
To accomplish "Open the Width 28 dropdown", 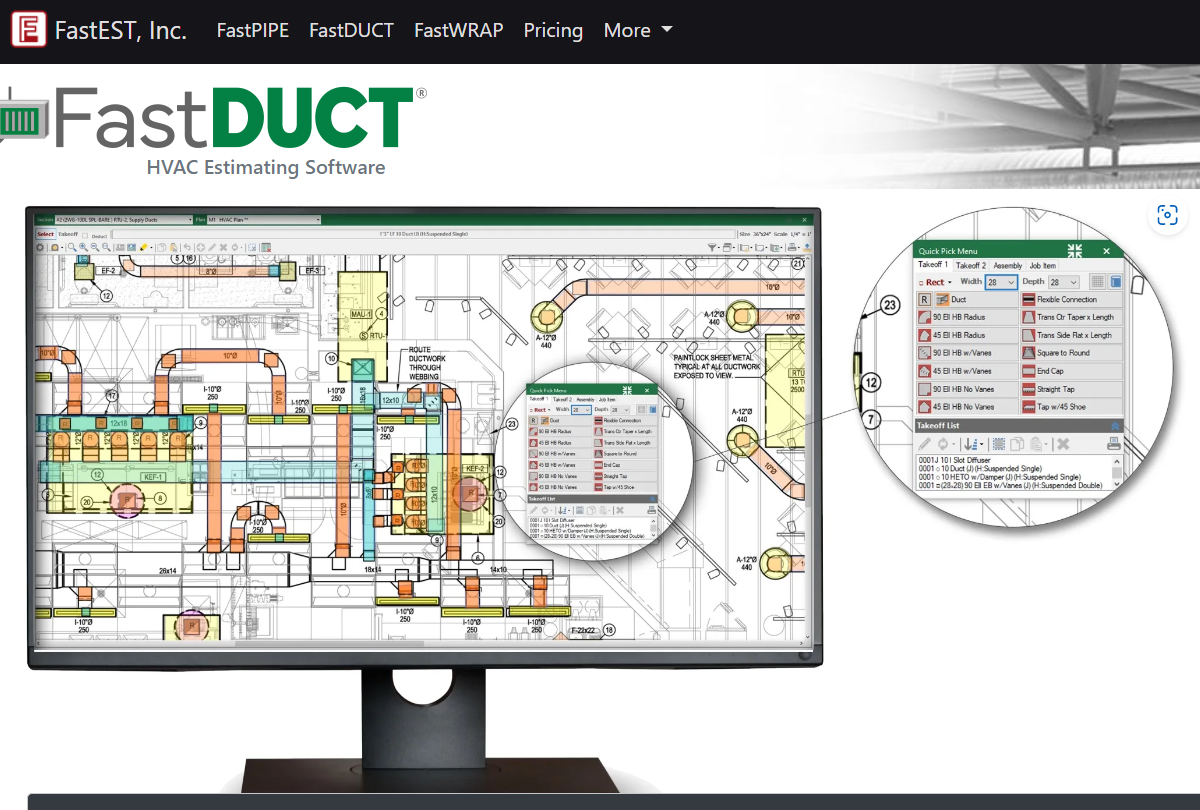I will 1001,282.
